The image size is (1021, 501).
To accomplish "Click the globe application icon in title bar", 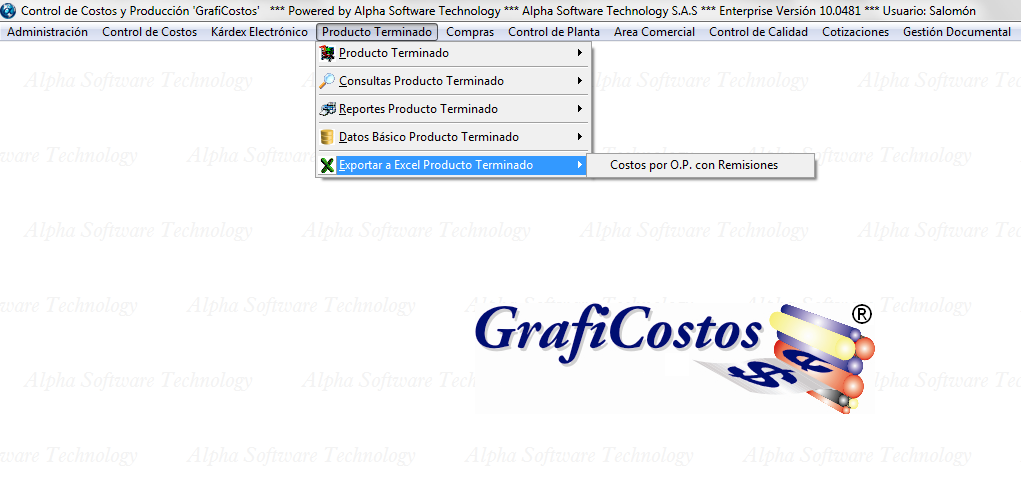I will point(10,10).
